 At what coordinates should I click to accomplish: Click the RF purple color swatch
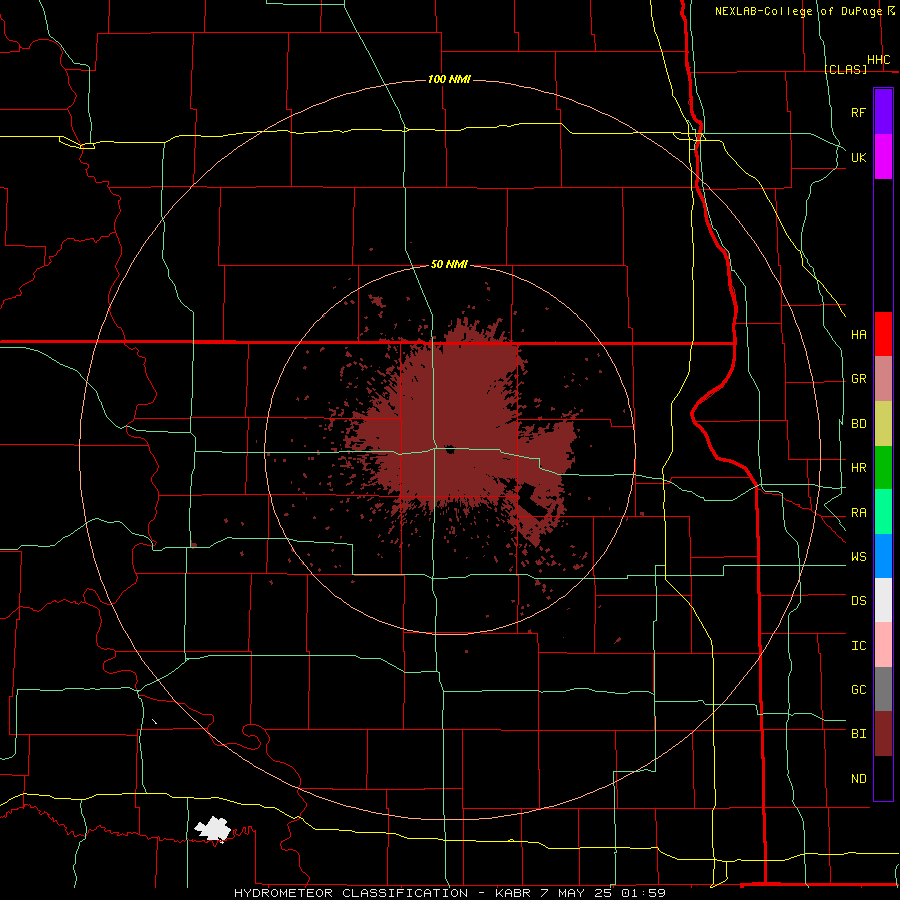883,112
